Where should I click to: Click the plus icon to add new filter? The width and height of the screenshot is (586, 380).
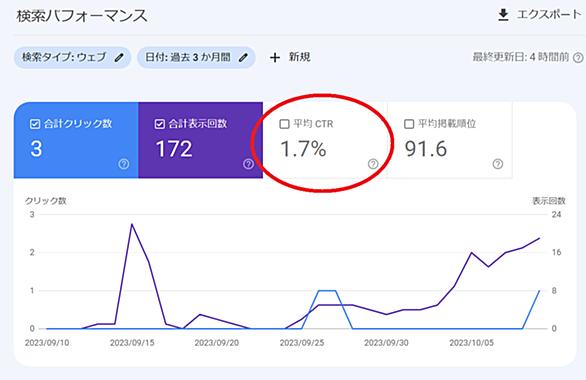(x=275, y=58)
